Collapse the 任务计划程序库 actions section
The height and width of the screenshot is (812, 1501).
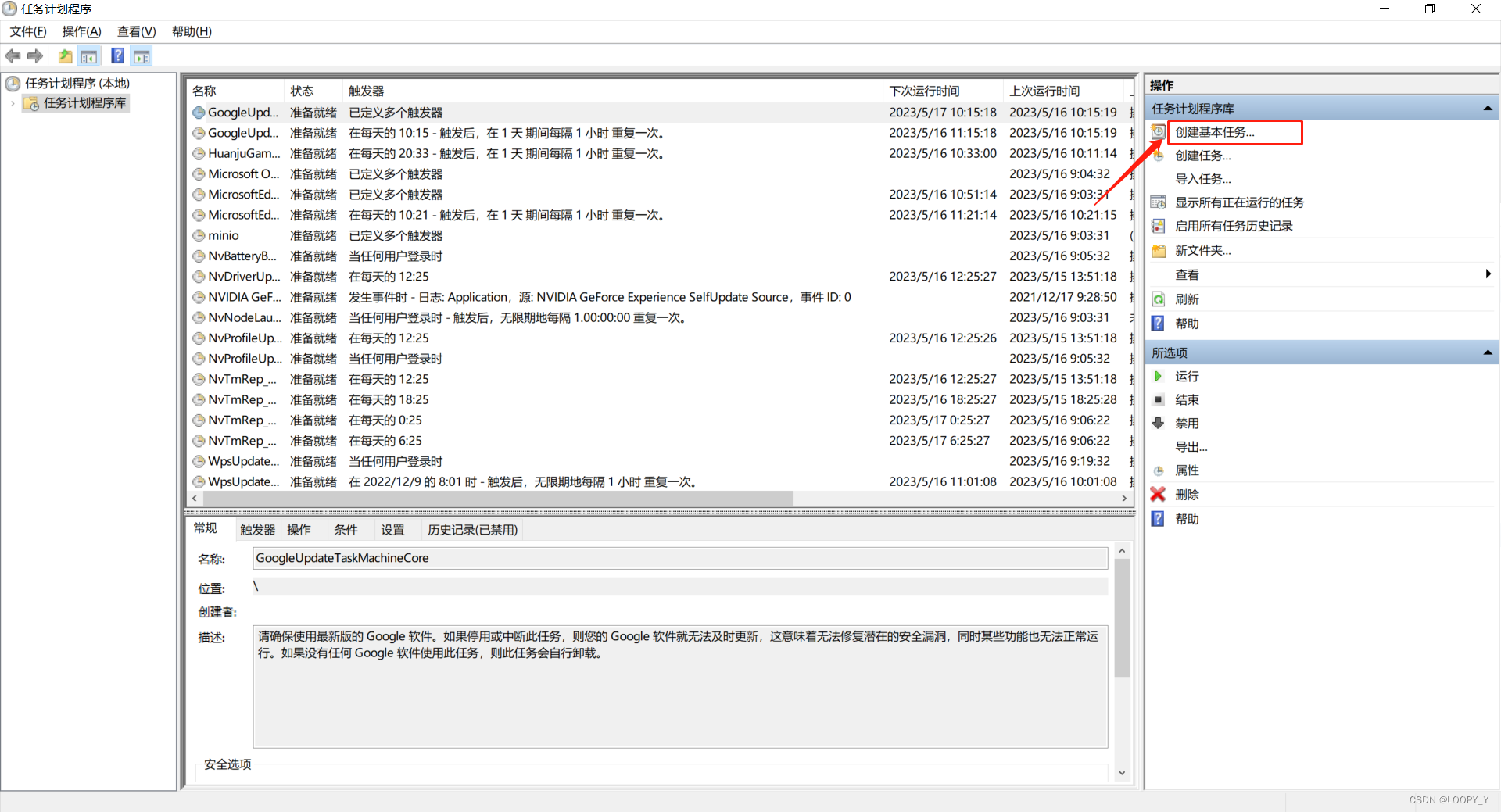pos(1488,109)
